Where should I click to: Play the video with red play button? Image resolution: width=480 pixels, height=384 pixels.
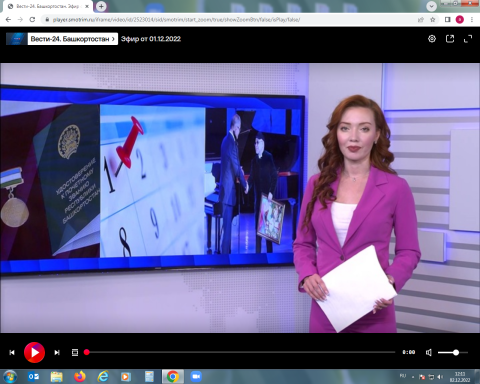(x=34, y=352)
